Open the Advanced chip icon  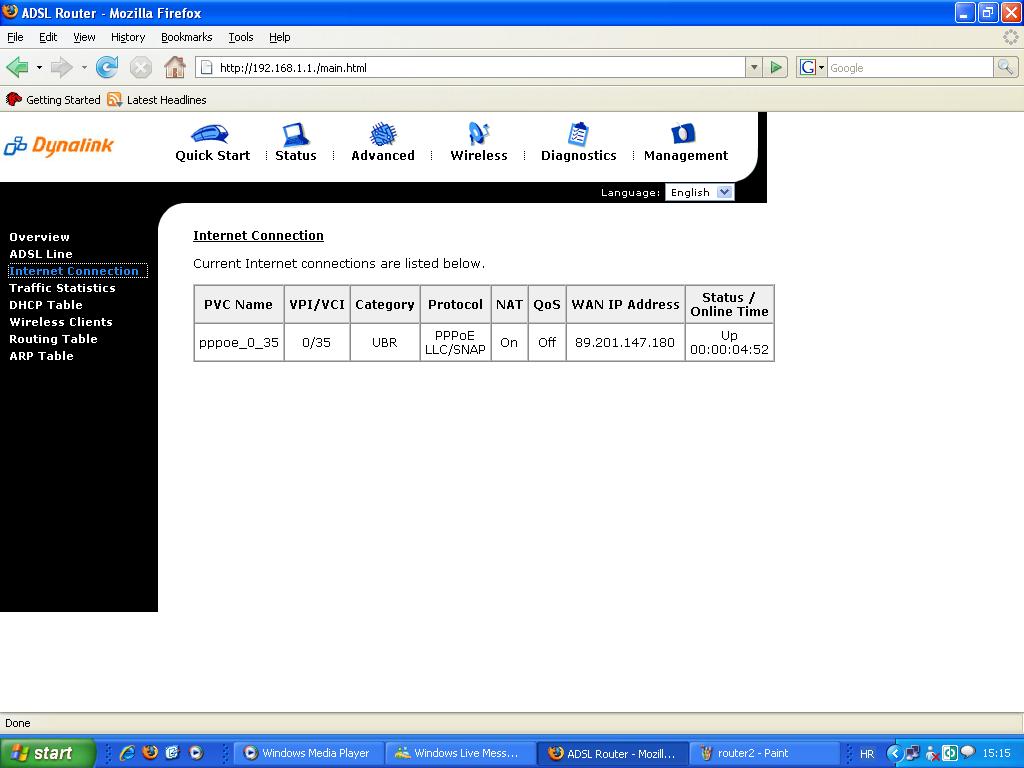383,134
